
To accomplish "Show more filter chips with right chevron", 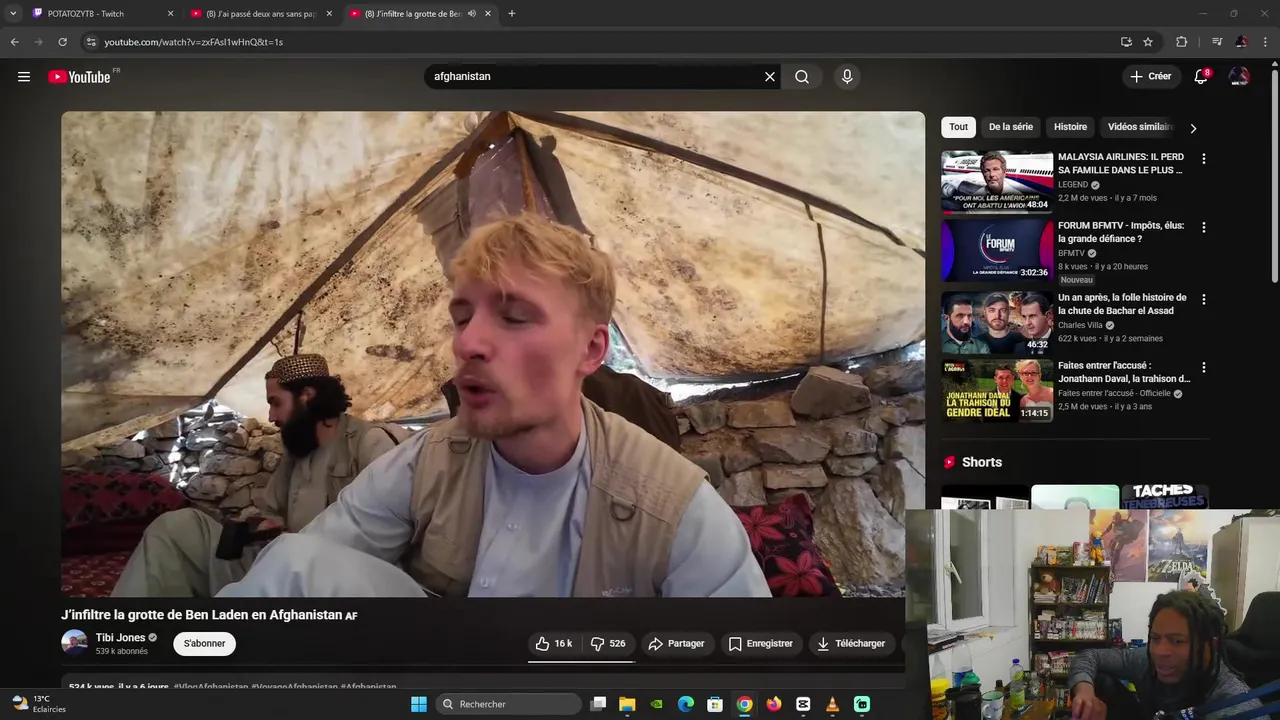I will [x=1192, y=128].
